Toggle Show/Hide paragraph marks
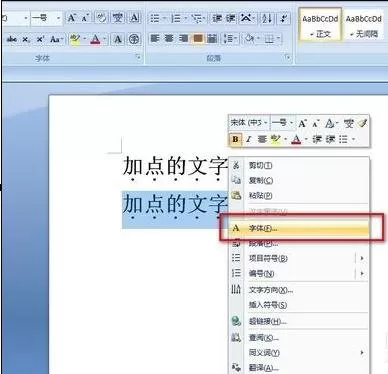This screenshot has height=374, width=388. click(284, 18)
